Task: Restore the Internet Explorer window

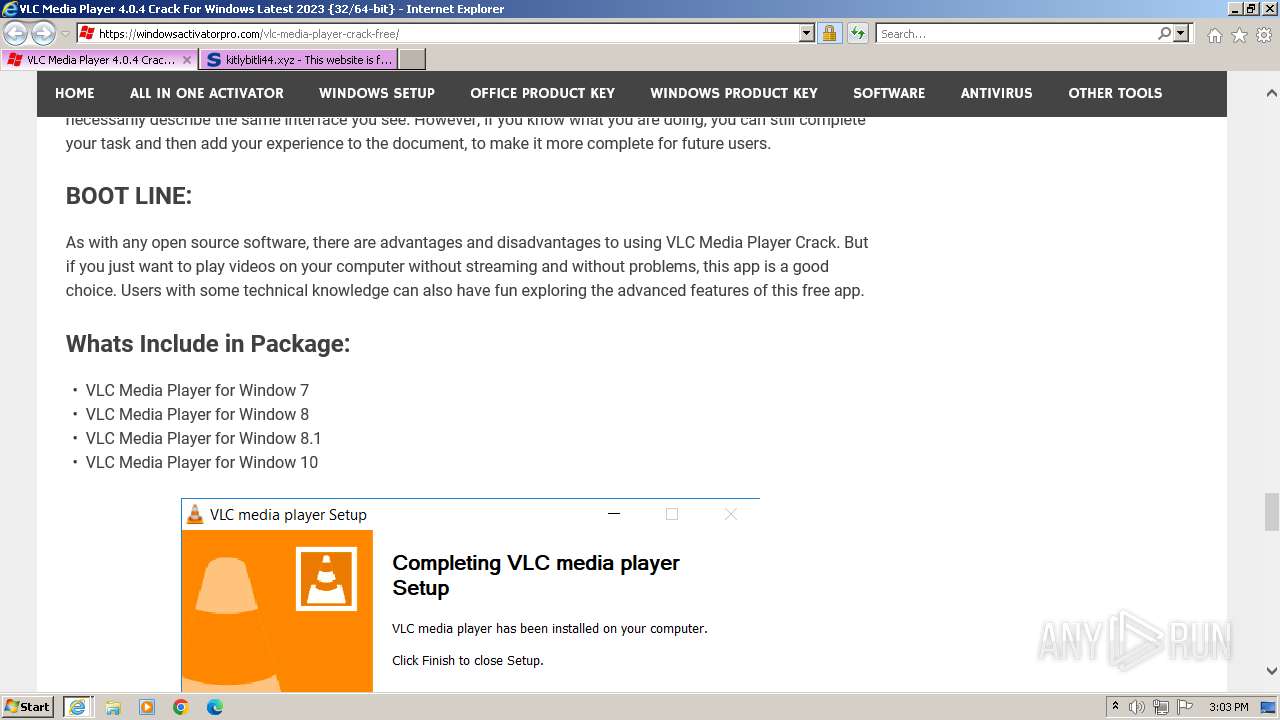Action: [x=1250, y=9]
